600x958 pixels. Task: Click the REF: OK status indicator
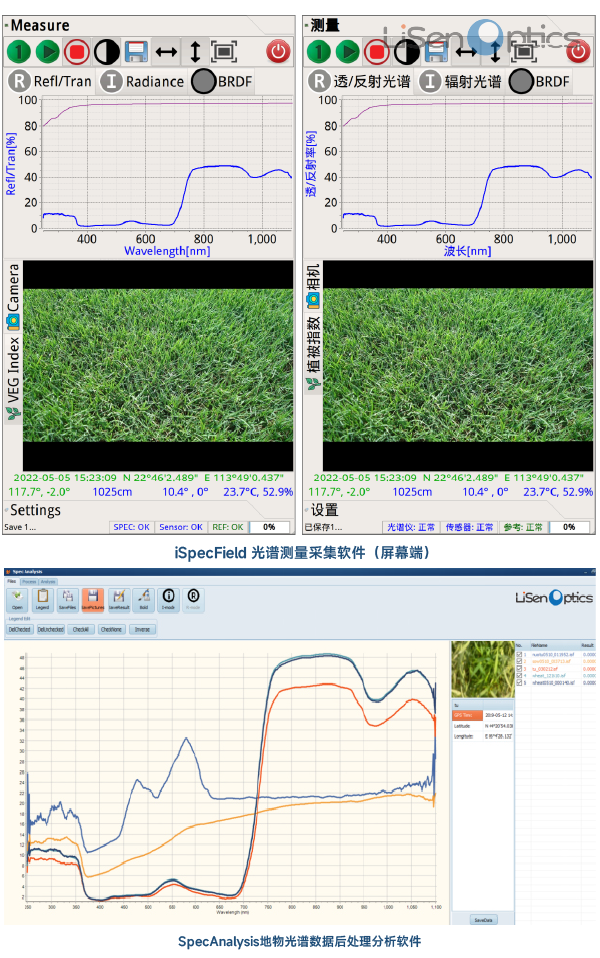pos(228,527)
